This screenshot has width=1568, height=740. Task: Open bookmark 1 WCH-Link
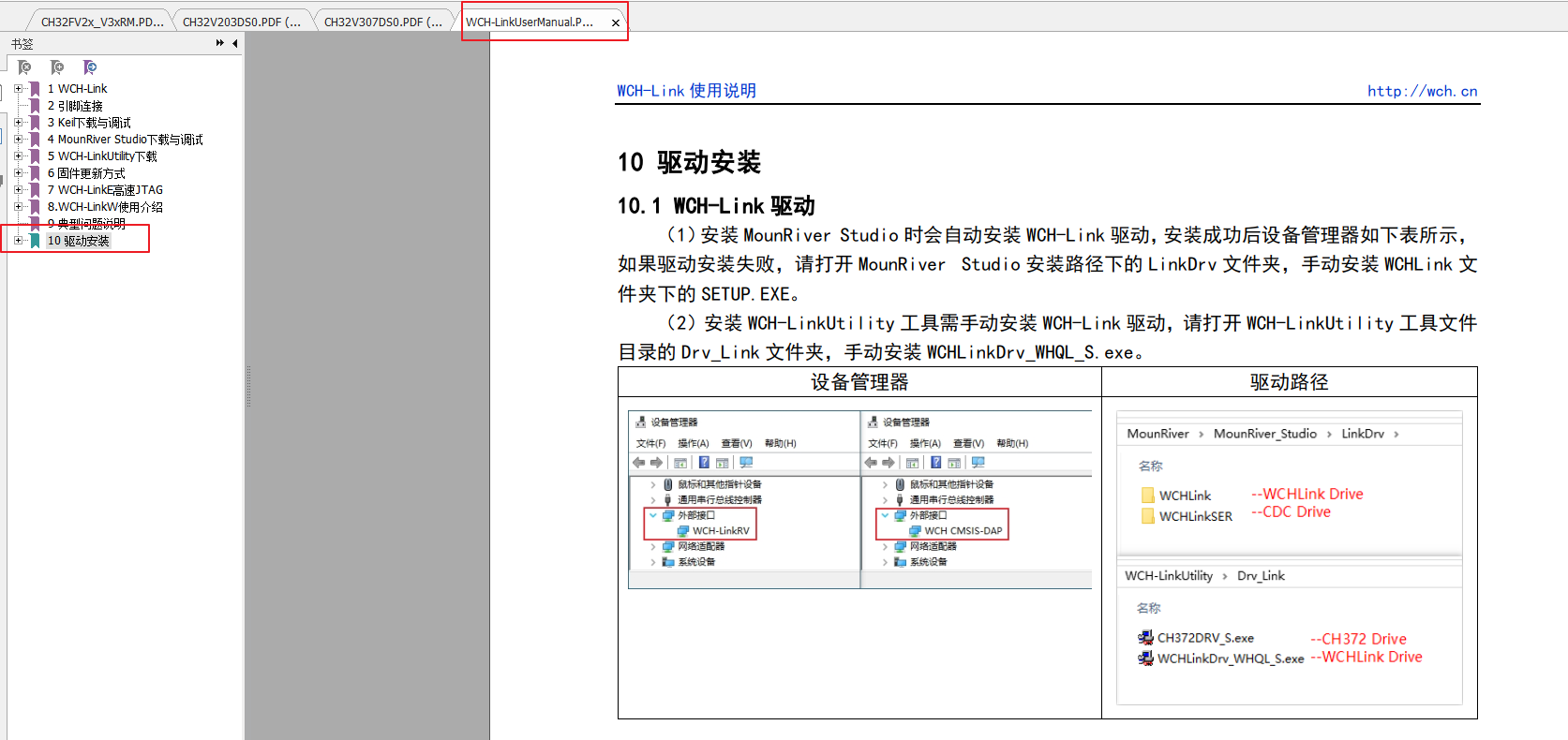[78, 89]
